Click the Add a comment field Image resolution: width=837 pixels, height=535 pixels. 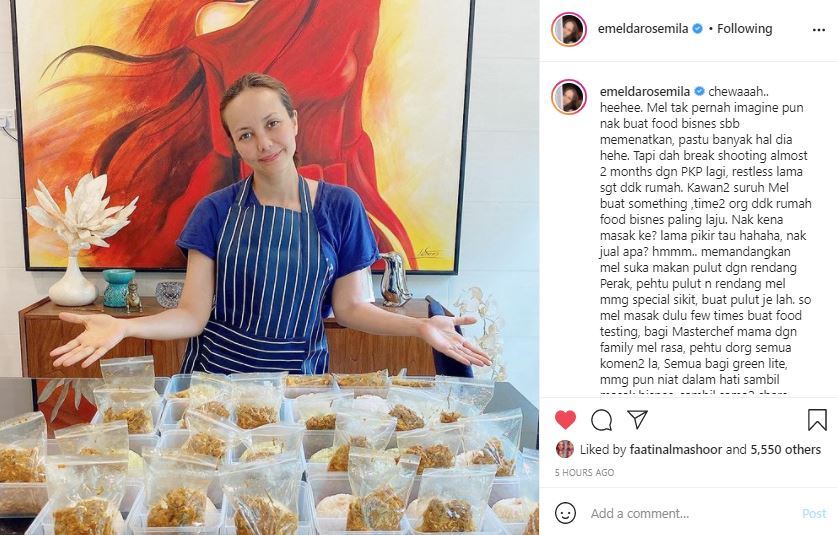[689, 514]
